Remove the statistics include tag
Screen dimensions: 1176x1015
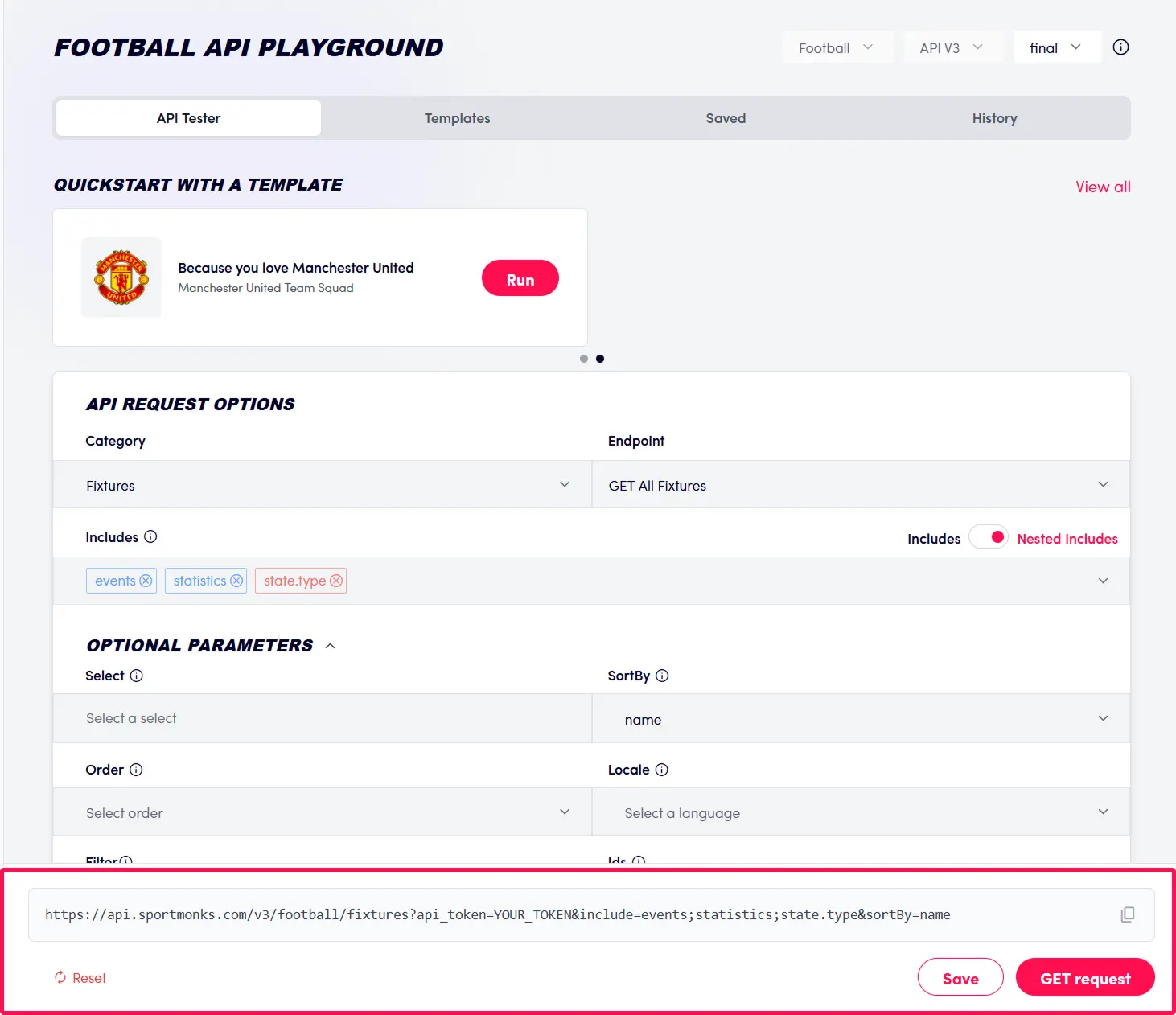(x=236, y=580)
